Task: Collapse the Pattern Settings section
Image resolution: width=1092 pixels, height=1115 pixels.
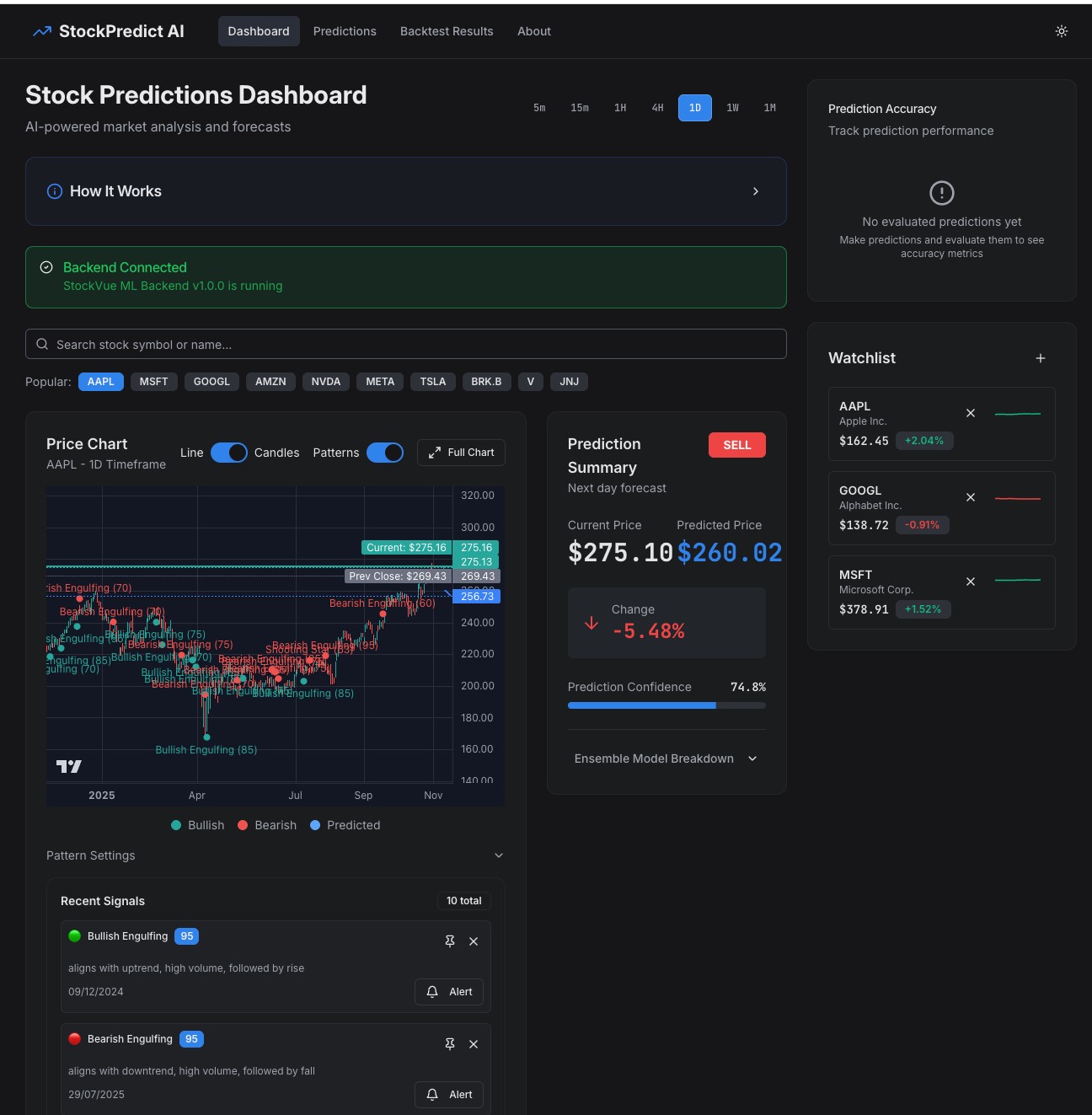Action: [x=498, y=855]
